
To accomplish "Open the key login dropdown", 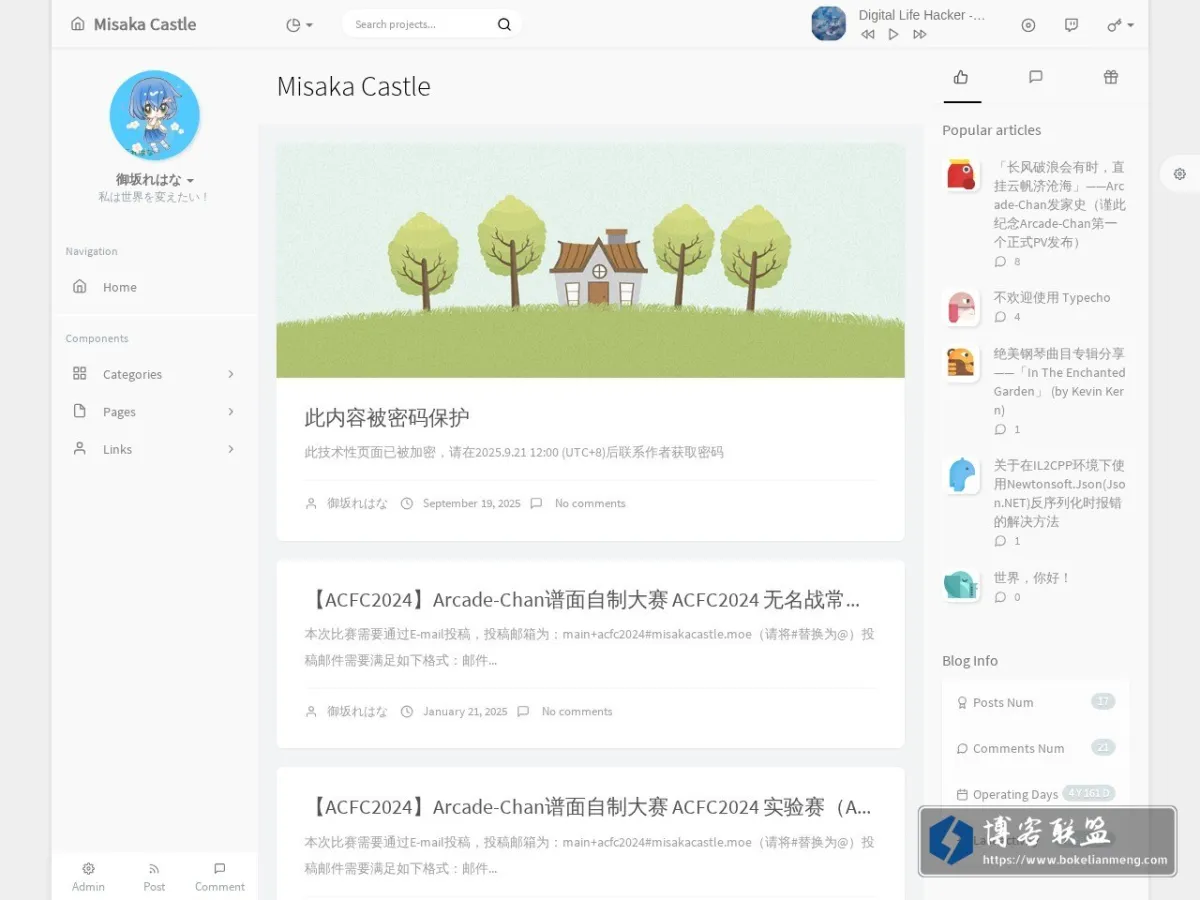I will [x=1120, y=25].
